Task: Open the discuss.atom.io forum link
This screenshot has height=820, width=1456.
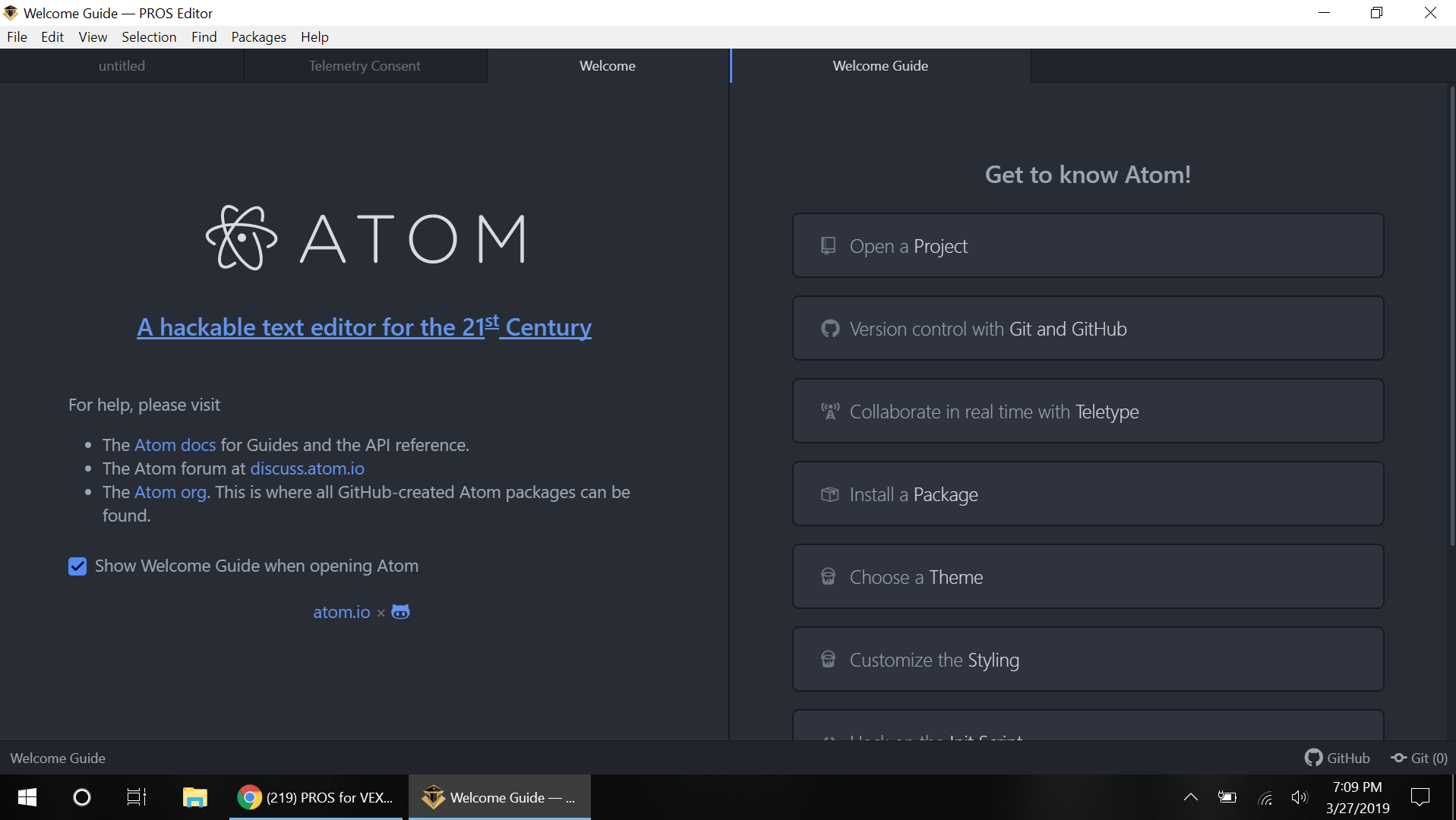Action: (x=307, y=468)
